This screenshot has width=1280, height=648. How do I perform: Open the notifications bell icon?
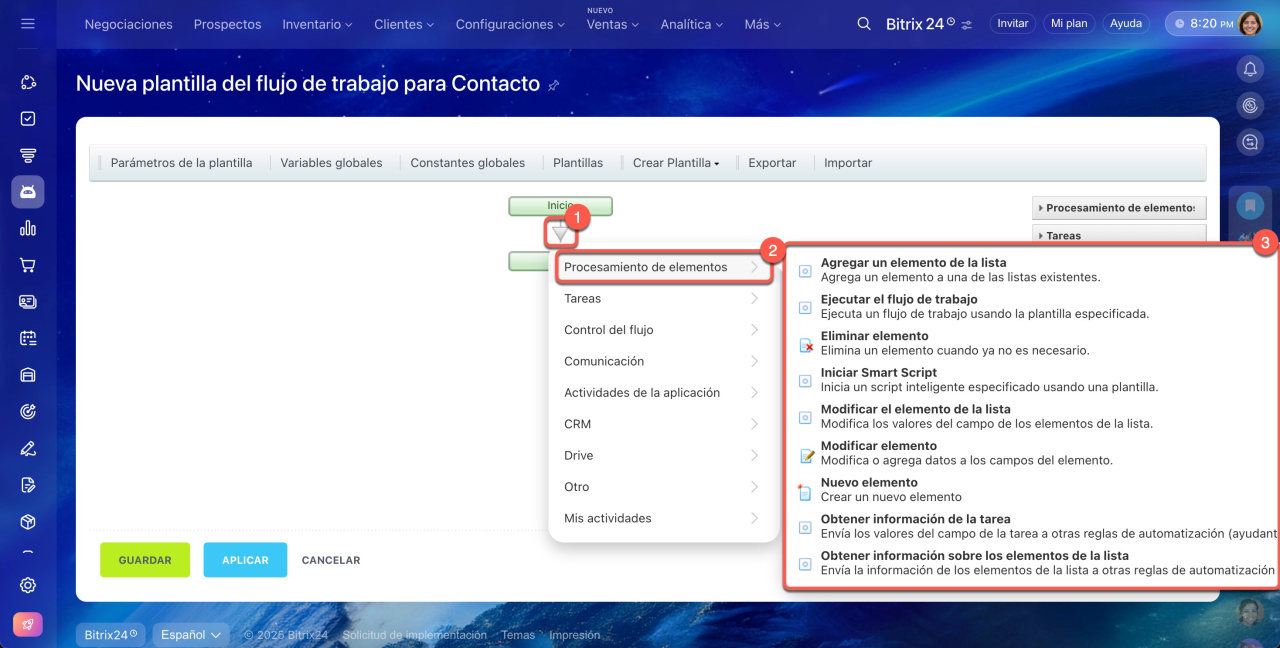pyautogui.click(x=1249, y=69)
